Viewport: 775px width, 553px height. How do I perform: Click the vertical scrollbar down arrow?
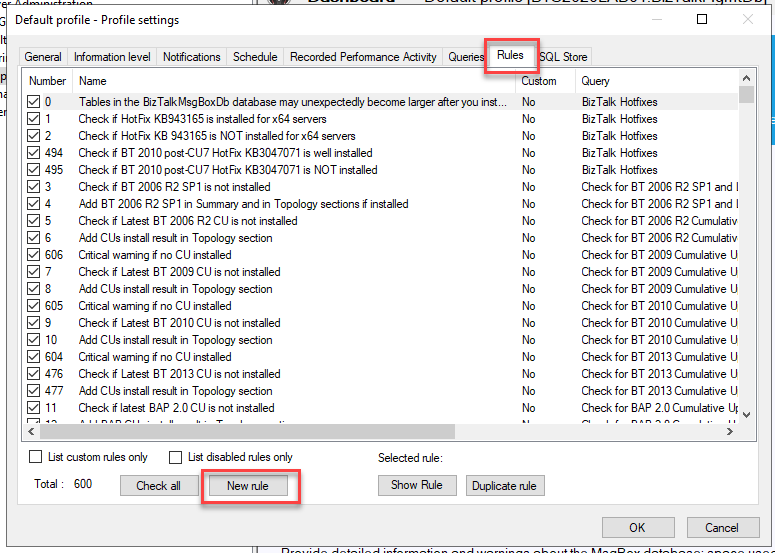(746, 416)
